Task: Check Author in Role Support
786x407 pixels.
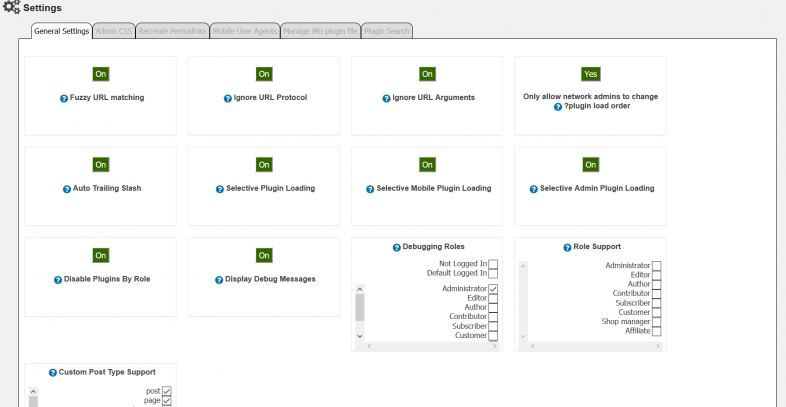Action: coord(656,284)
